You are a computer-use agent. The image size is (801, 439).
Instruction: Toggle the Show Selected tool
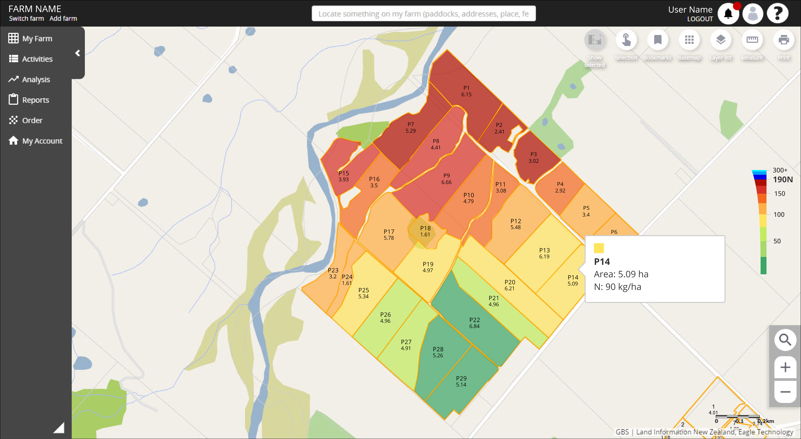(595, 41)
